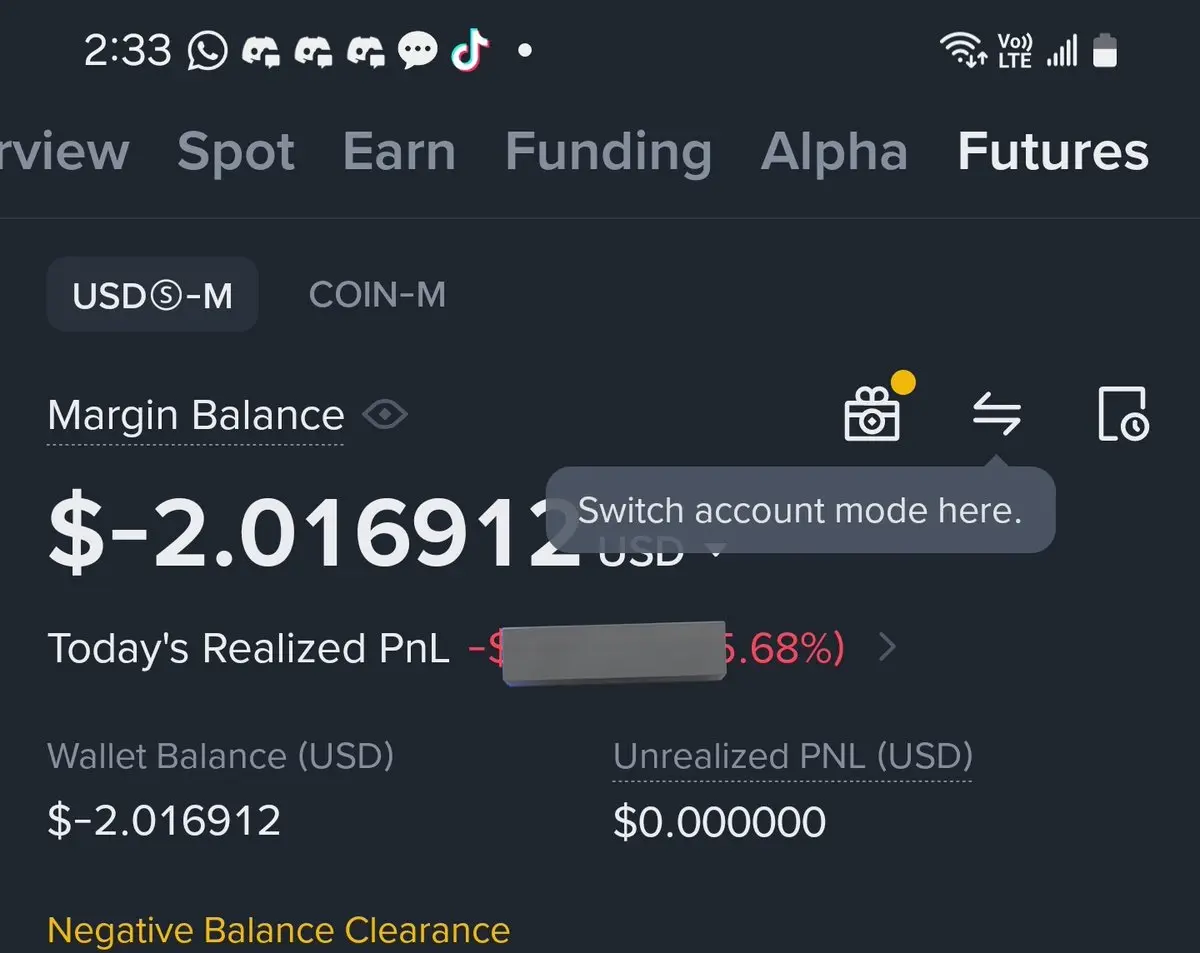1200x953 pixels.
Task: Tap the battery status icon
Action: click(x=1105, y=50)
